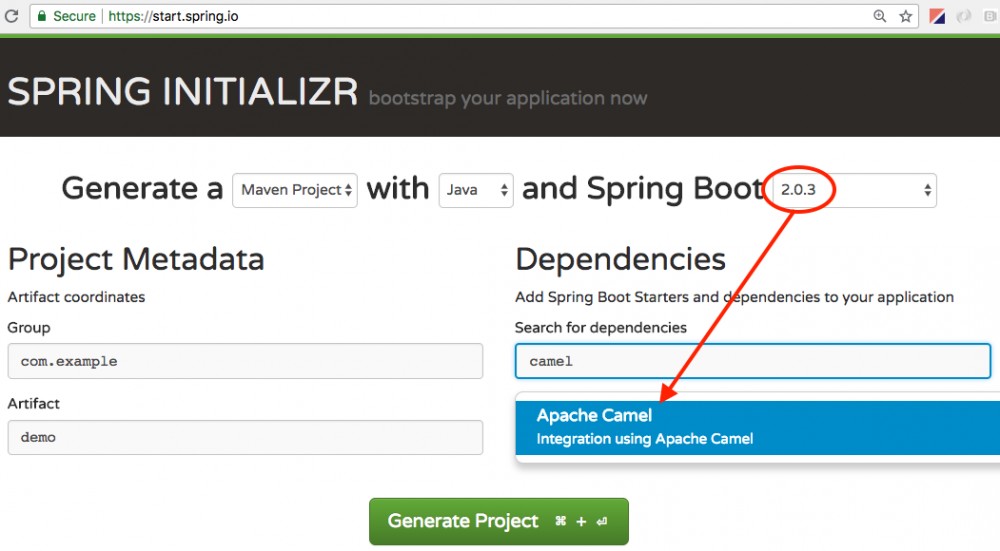Click the Group label
1000x551 pixels.
pyautogui.click(x=29, y=327)
